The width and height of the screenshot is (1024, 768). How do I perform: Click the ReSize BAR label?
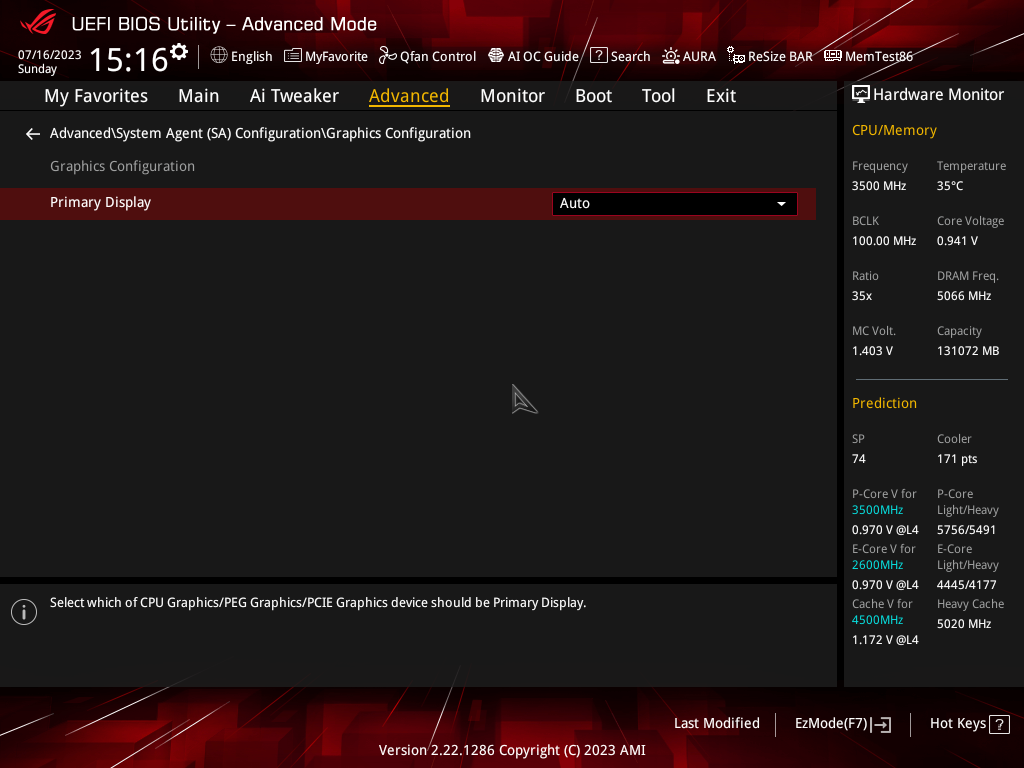[780, 57]
